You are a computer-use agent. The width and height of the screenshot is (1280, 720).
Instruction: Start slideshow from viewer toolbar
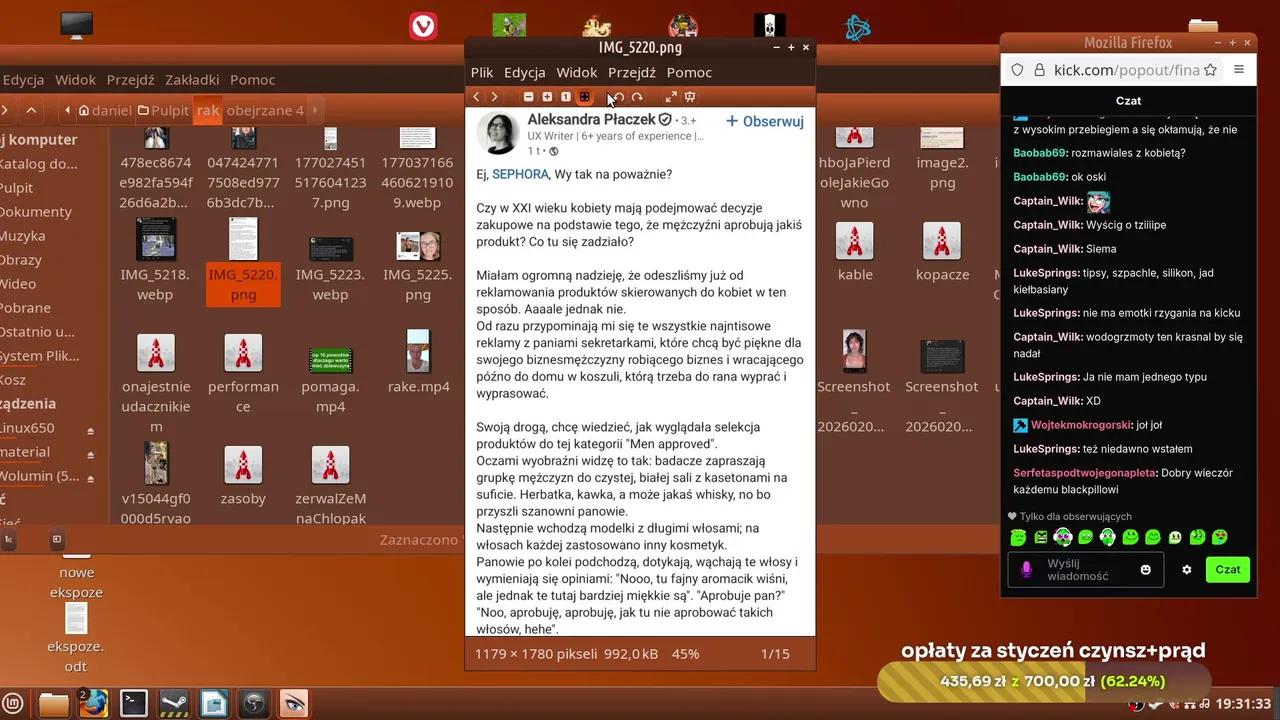click(690, 97)
